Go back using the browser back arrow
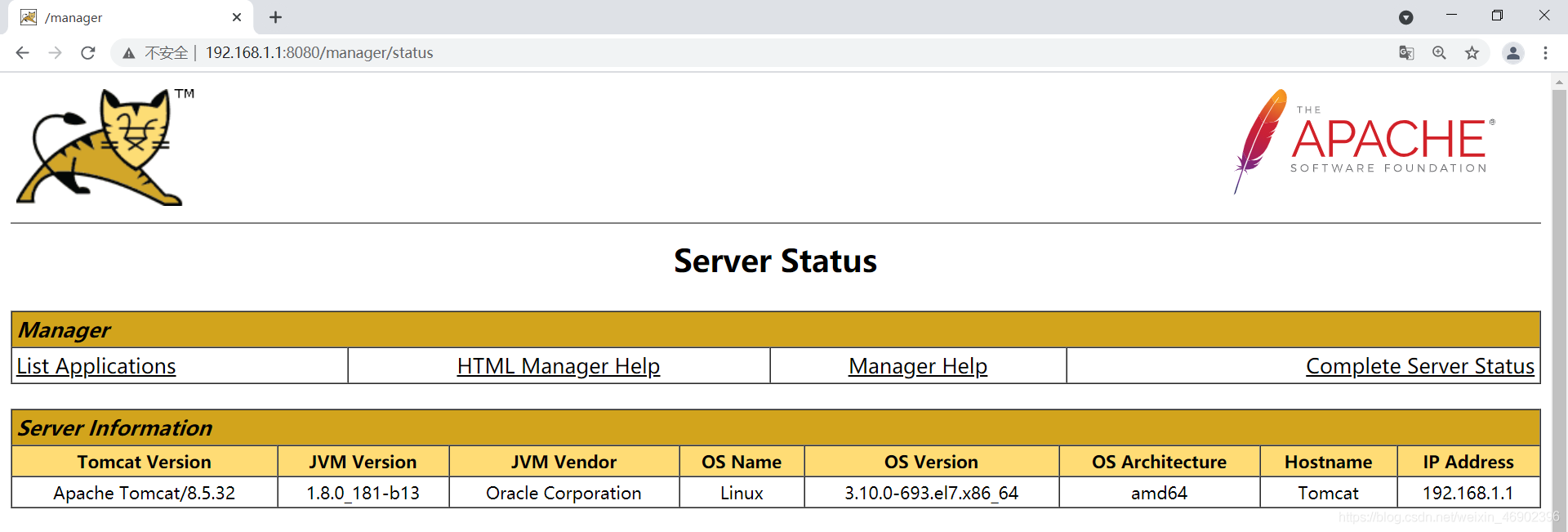Image resolution: width=1568 pixels, height=532 pixels. [22, 53]
